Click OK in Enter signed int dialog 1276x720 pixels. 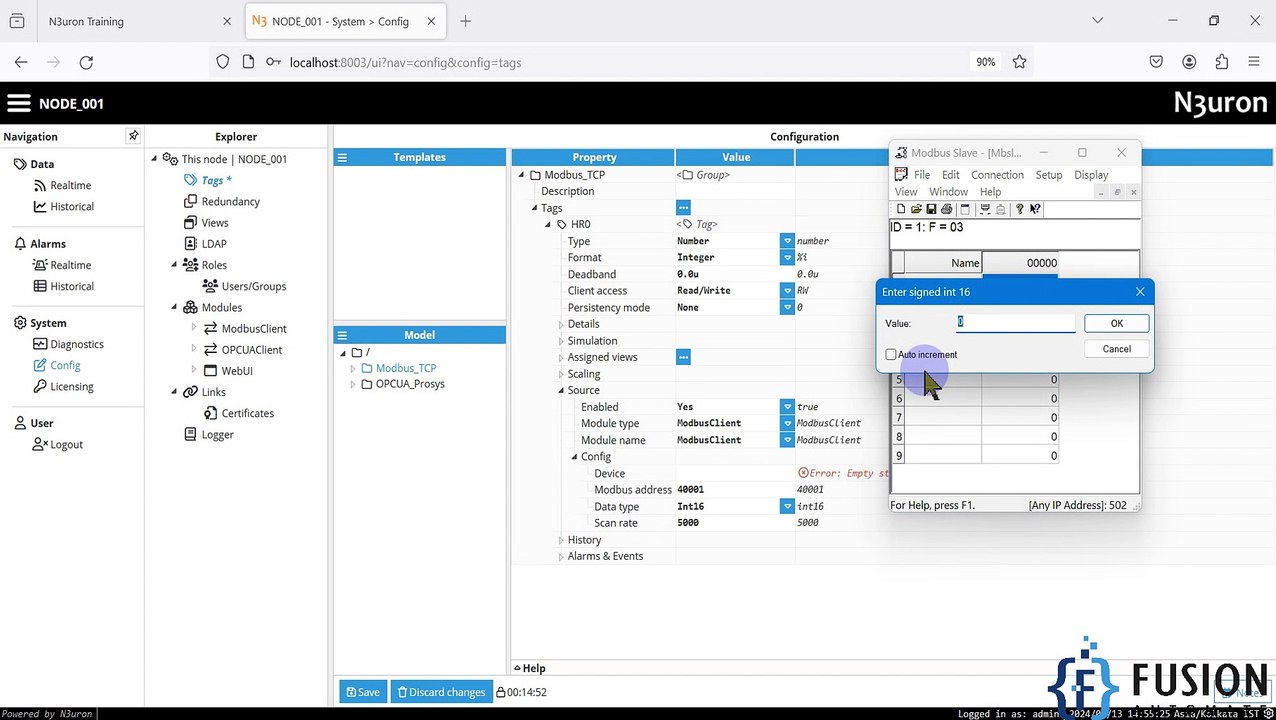tap(1117, 323)
